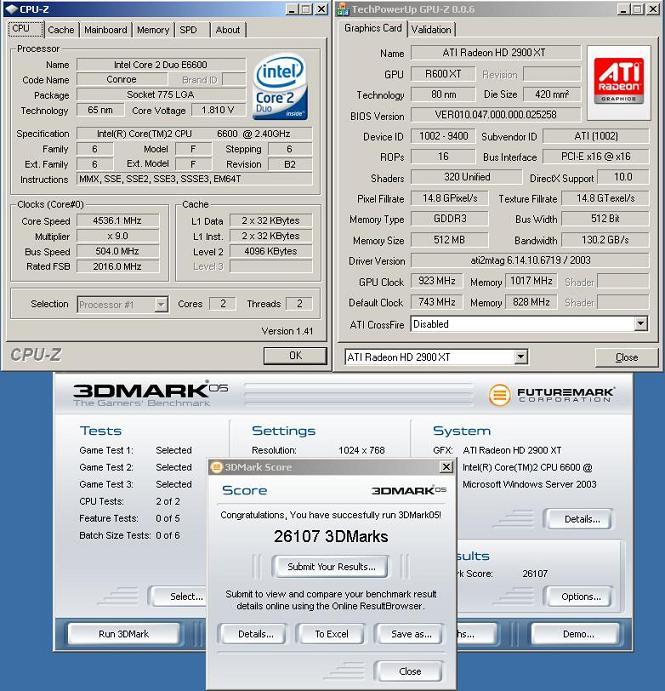Screen dimensions: 665x691
Task: Click Details in the Score dialog
Action: tap(255, 634)
